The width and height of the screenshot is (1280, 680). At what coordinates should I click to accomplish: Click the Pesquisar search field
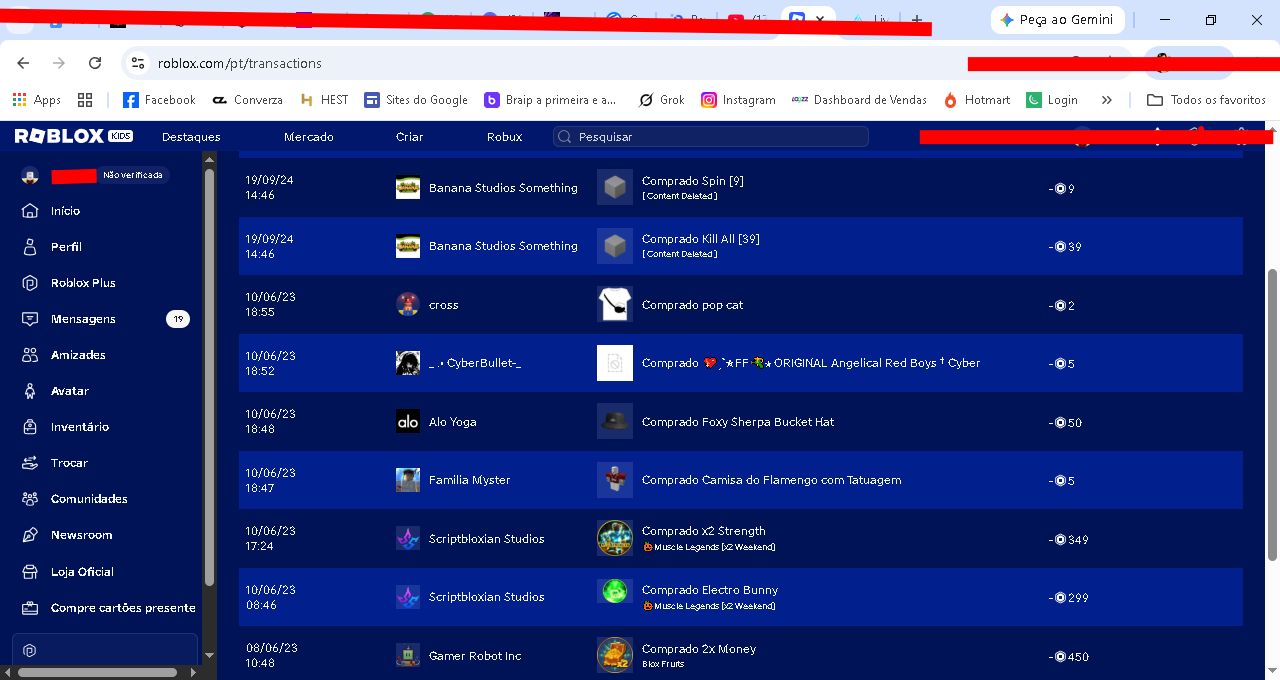(710, 137)
